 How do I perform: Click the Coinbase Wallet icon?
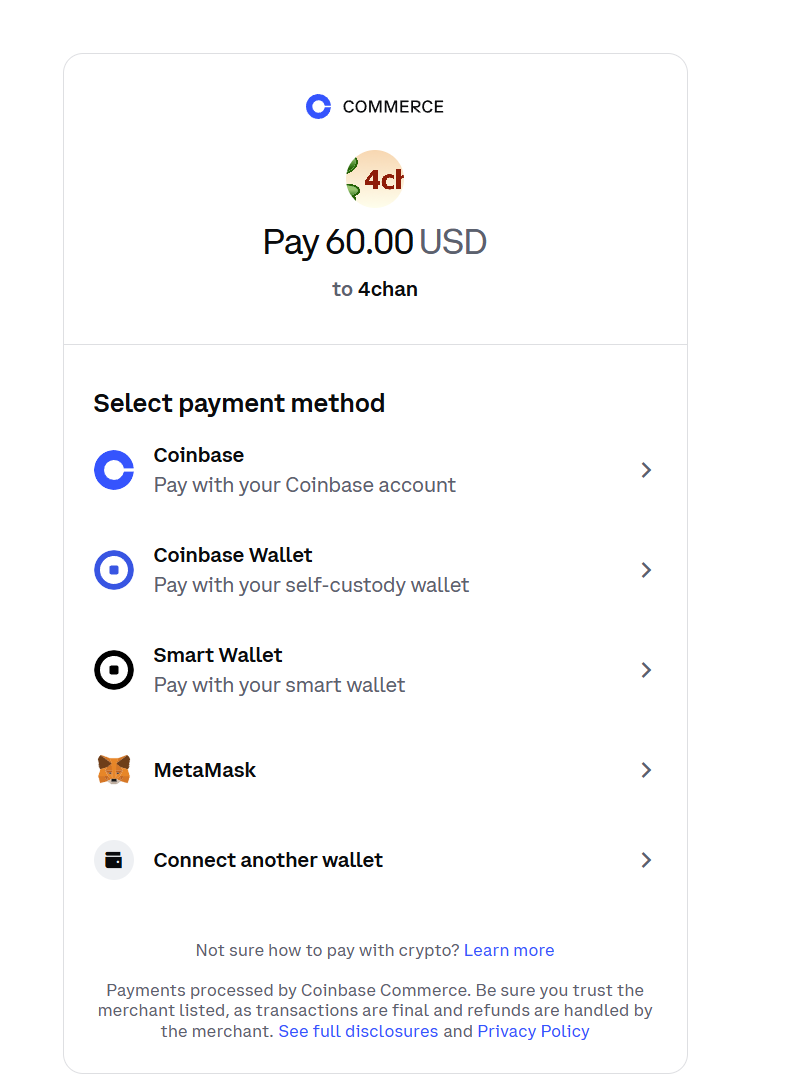(114, 570)
